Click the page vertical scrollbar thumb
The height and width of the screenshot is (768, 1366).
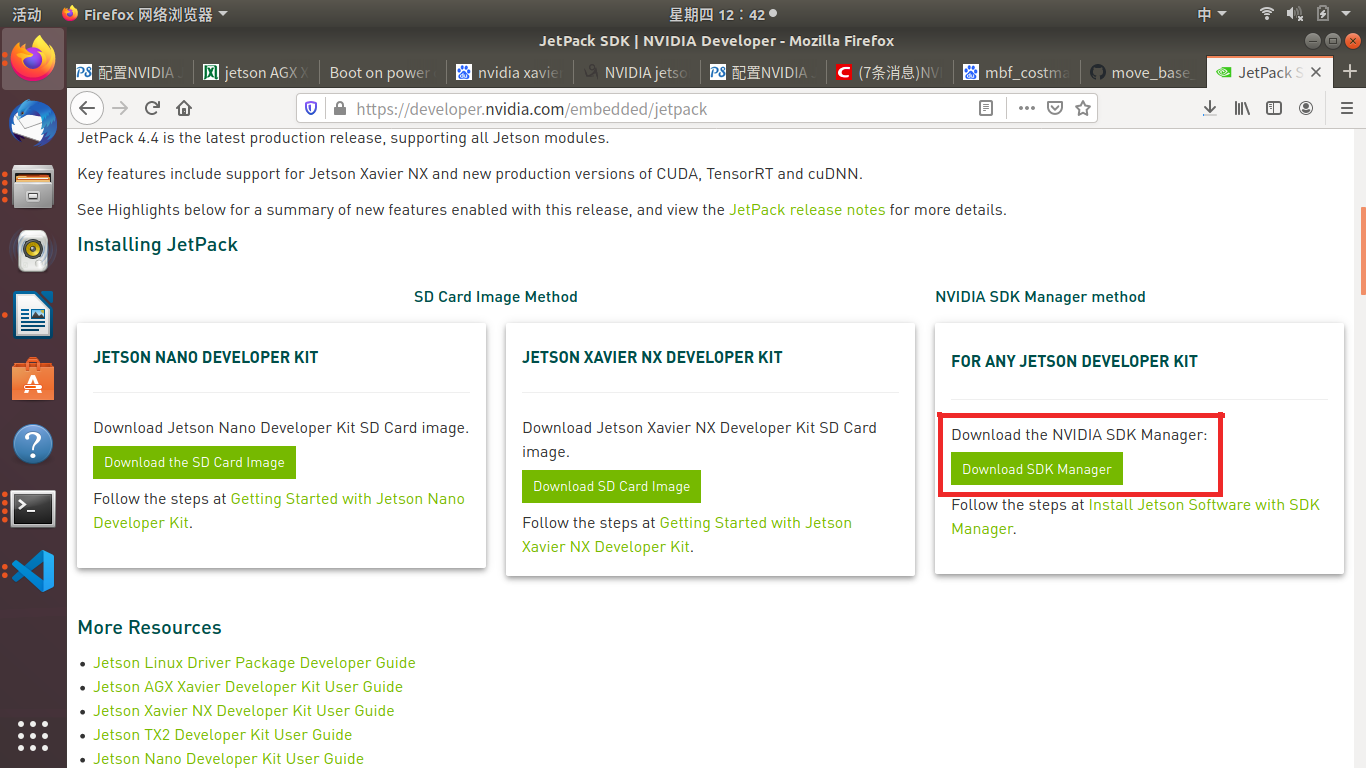click(1361, 251)
